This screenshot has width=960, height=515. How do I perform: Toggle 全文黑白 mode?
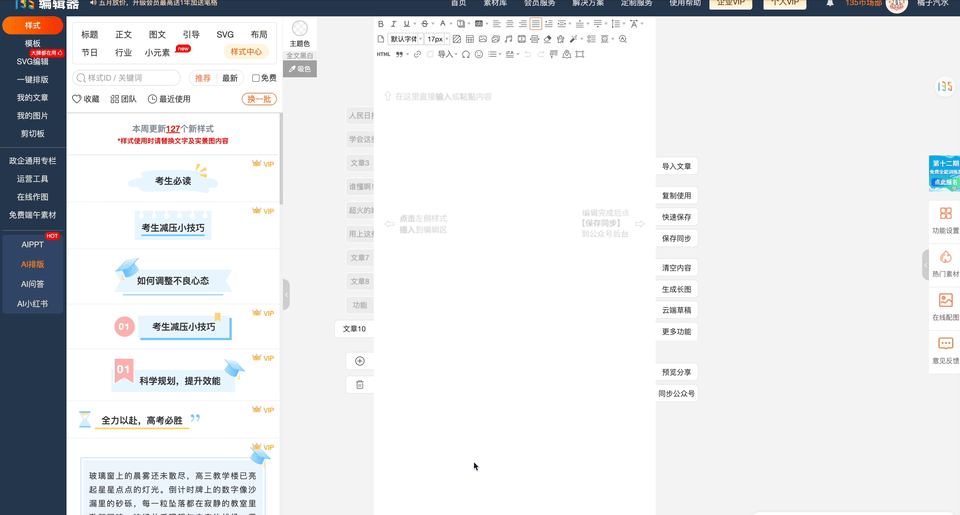(300, 55)
